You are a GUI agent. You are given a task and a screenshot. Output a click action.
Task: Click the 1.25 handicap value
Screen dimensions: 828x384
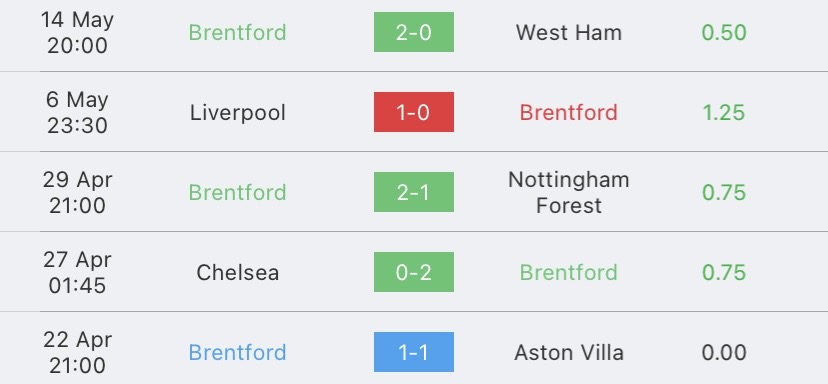(x=724, y=113)
